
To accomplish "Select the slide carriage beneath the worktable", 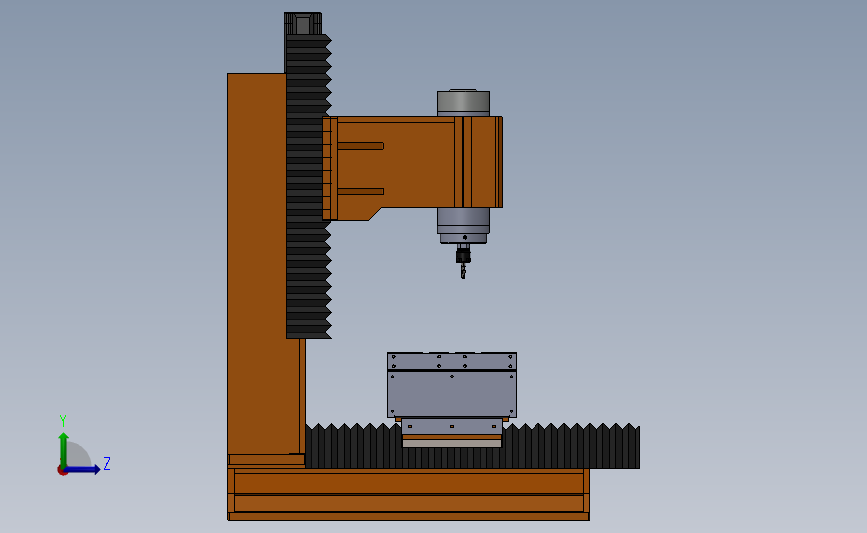I will [452, 433].
